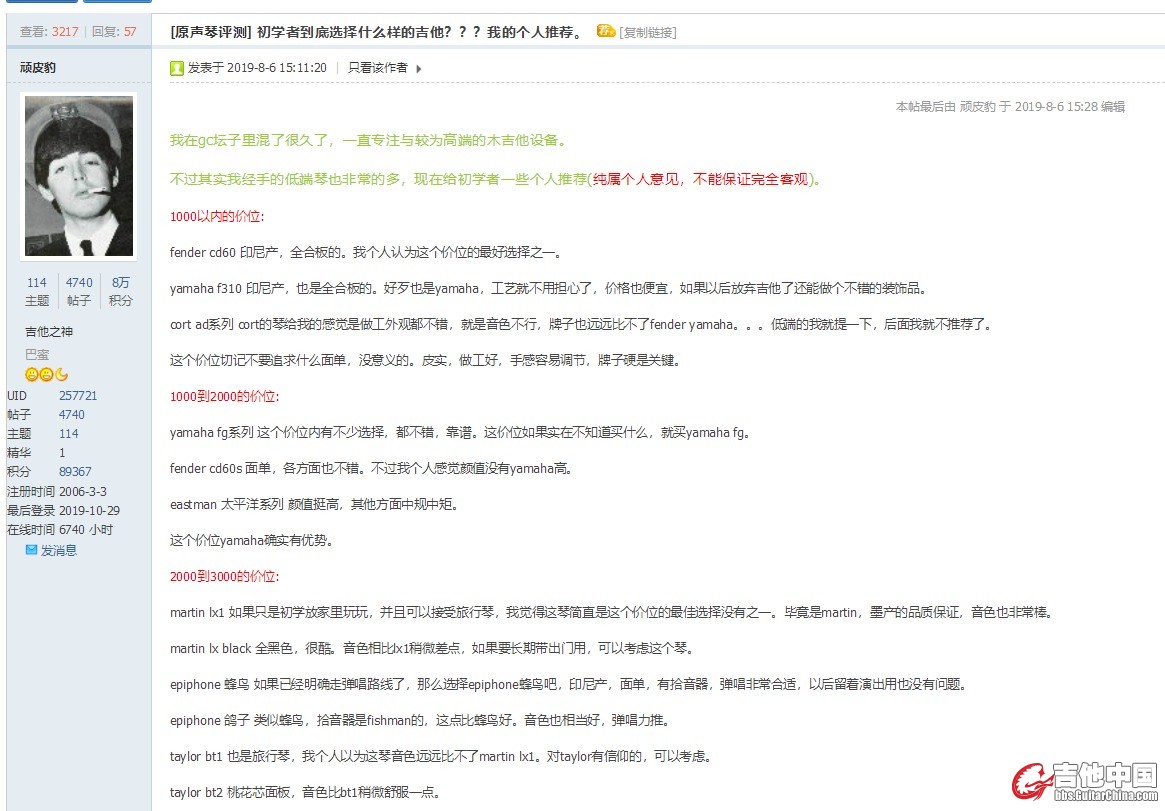Click the 吉他之神 user group title
Screen dimensions: 1165x811
[x=49, y=332]
